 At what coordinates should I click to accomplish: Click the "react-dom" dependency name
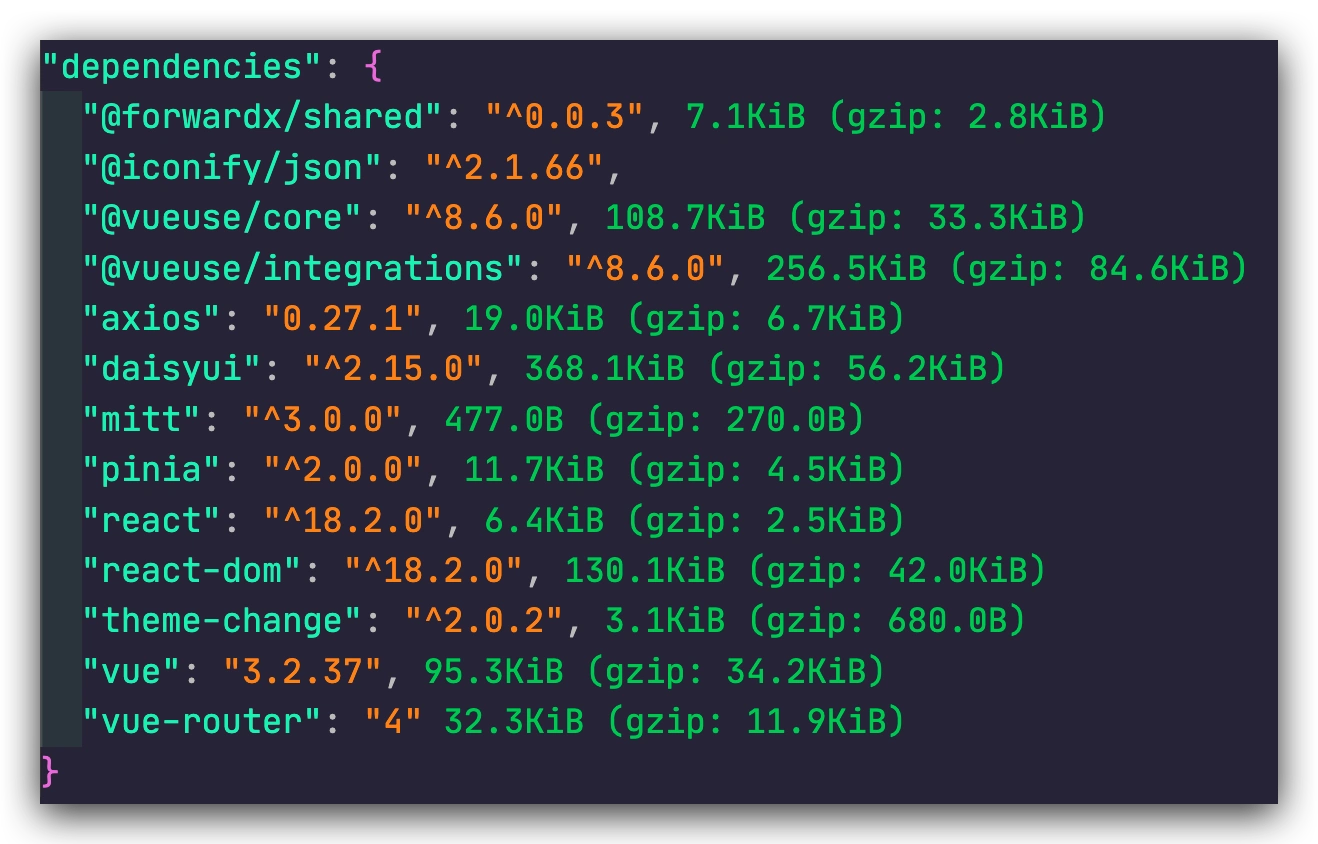pyautogui.click(x=192, y=570)
